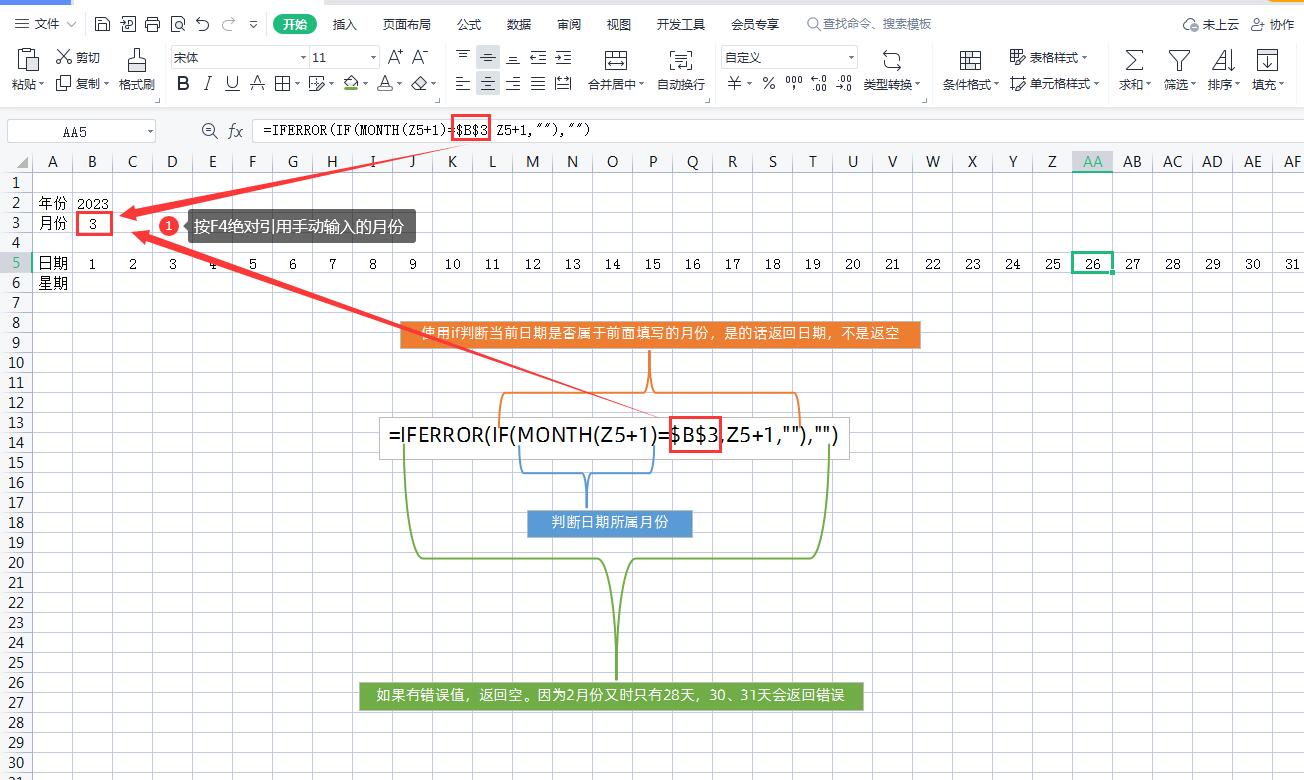This screenshot has width=1304, height=780.
Task: Open the 数据 ribbon tab
Action: [519, 24]
